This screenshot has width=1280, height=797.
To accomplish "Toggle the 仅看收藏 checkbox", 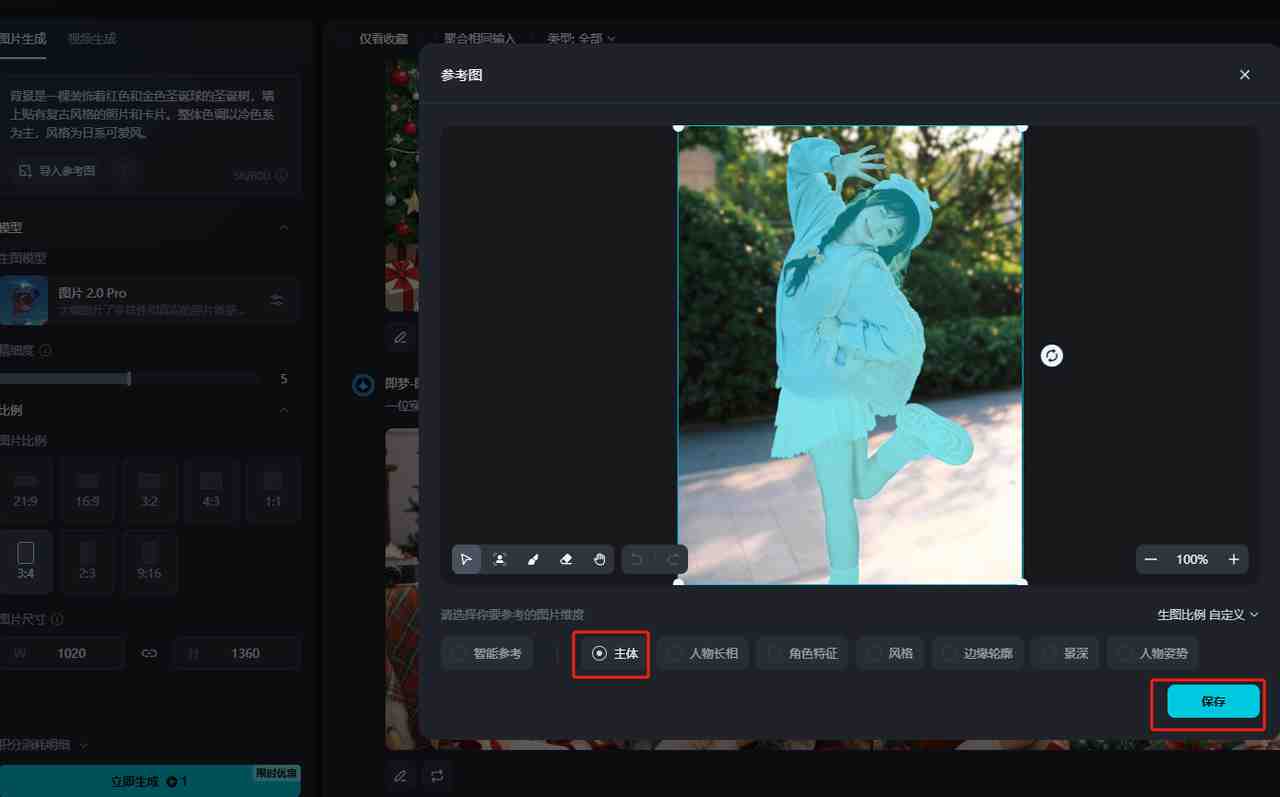I will tap(372, 39).
